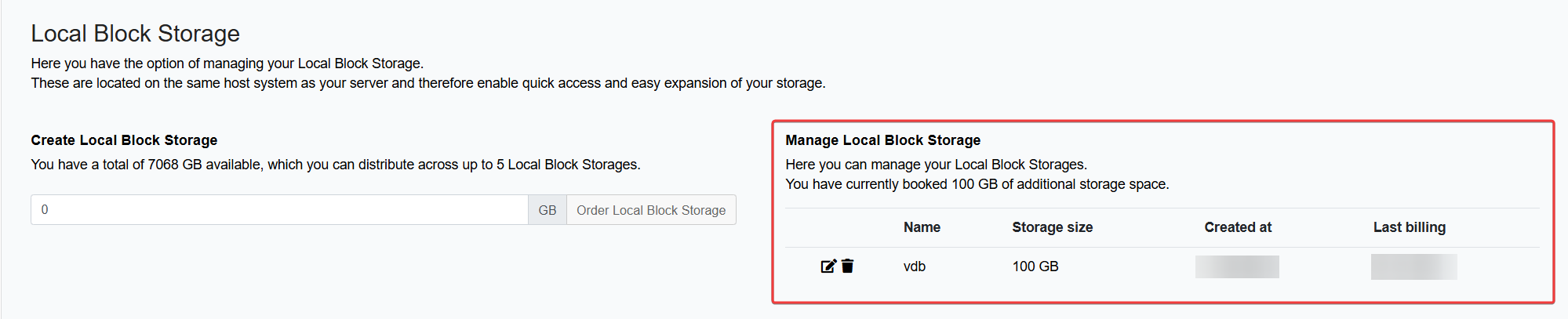The height and width of the screenshot is (319, 1568).
Task: Click the 100 GB storage size cell
Action: point(1035,266)
